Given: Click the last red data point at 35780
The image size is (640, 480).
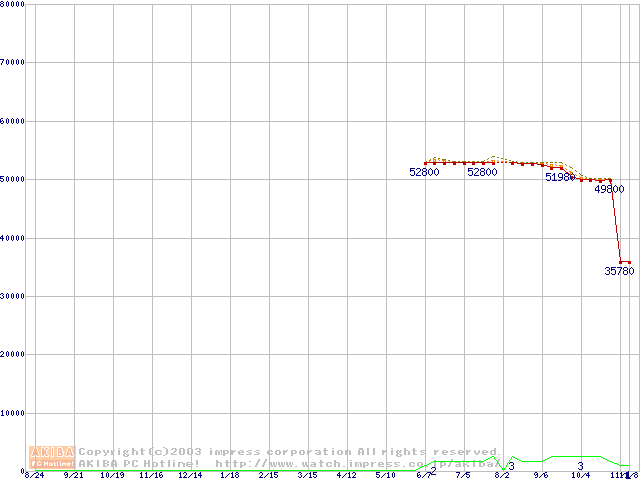Looking at the screenshot, I should 629,262.
